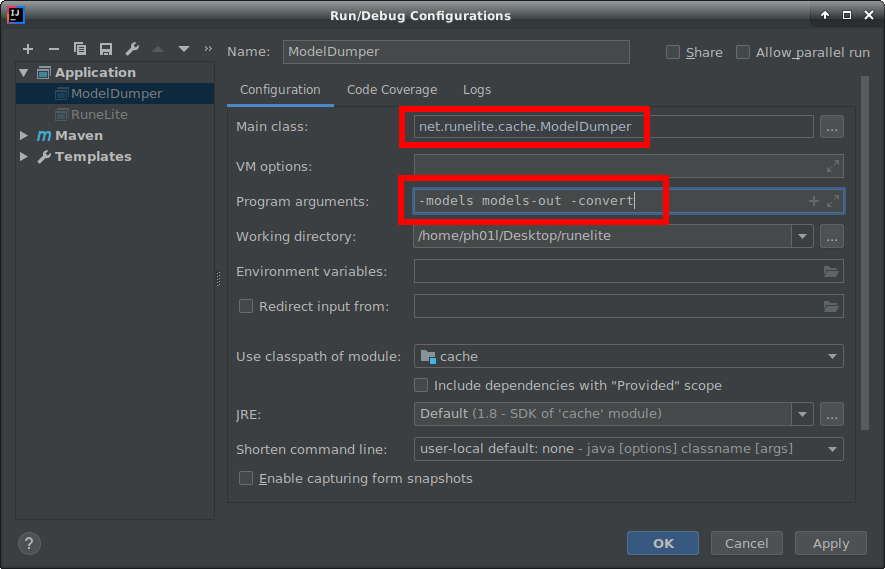Save the configuration with the floppy disk icon

click(106, 49)
